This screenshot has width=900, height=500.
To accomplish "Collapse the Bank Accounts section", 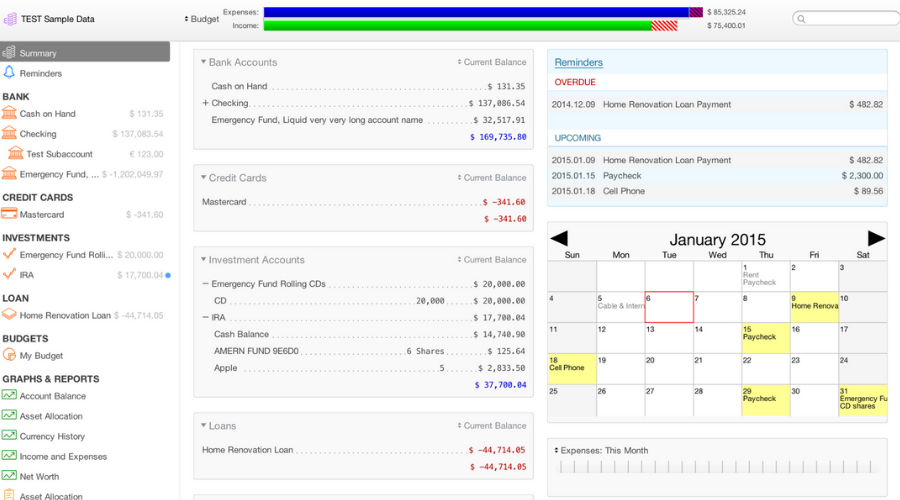I will pyautogui.click(x=203, y=62).
